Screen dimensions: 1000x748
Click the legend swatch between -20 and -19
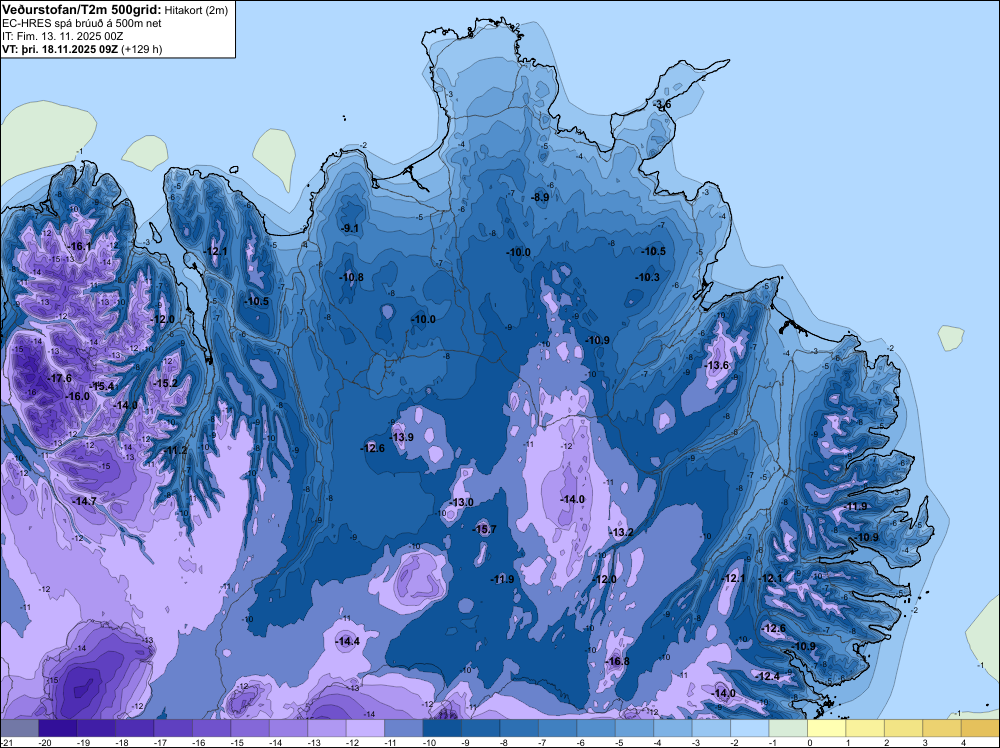coord(58,728)
